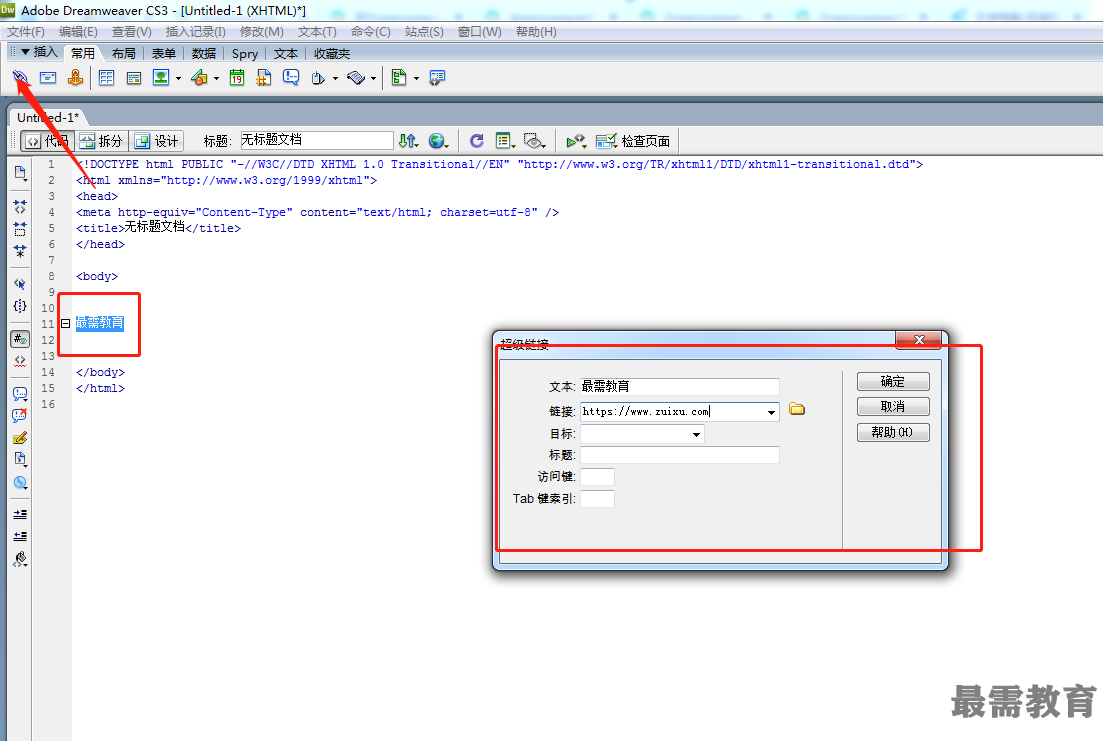Click the Templates insert icon
Screen dimensions: 1103x741
(x=399, y=77)
